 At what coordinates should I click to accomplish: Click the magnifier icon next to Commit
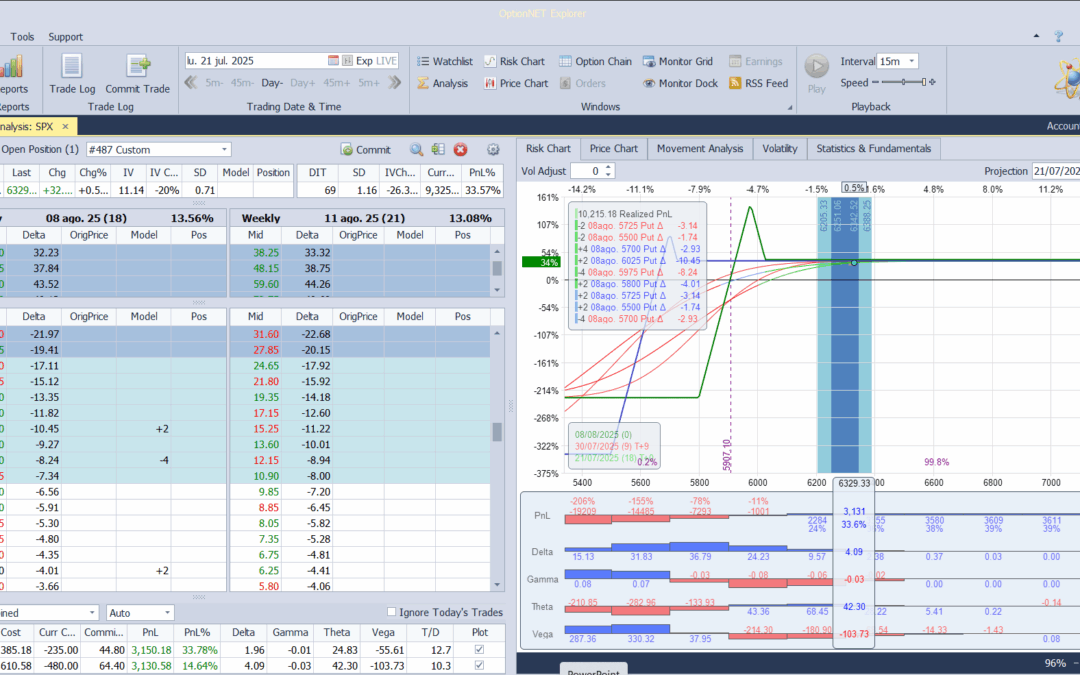tap(417, 150)
